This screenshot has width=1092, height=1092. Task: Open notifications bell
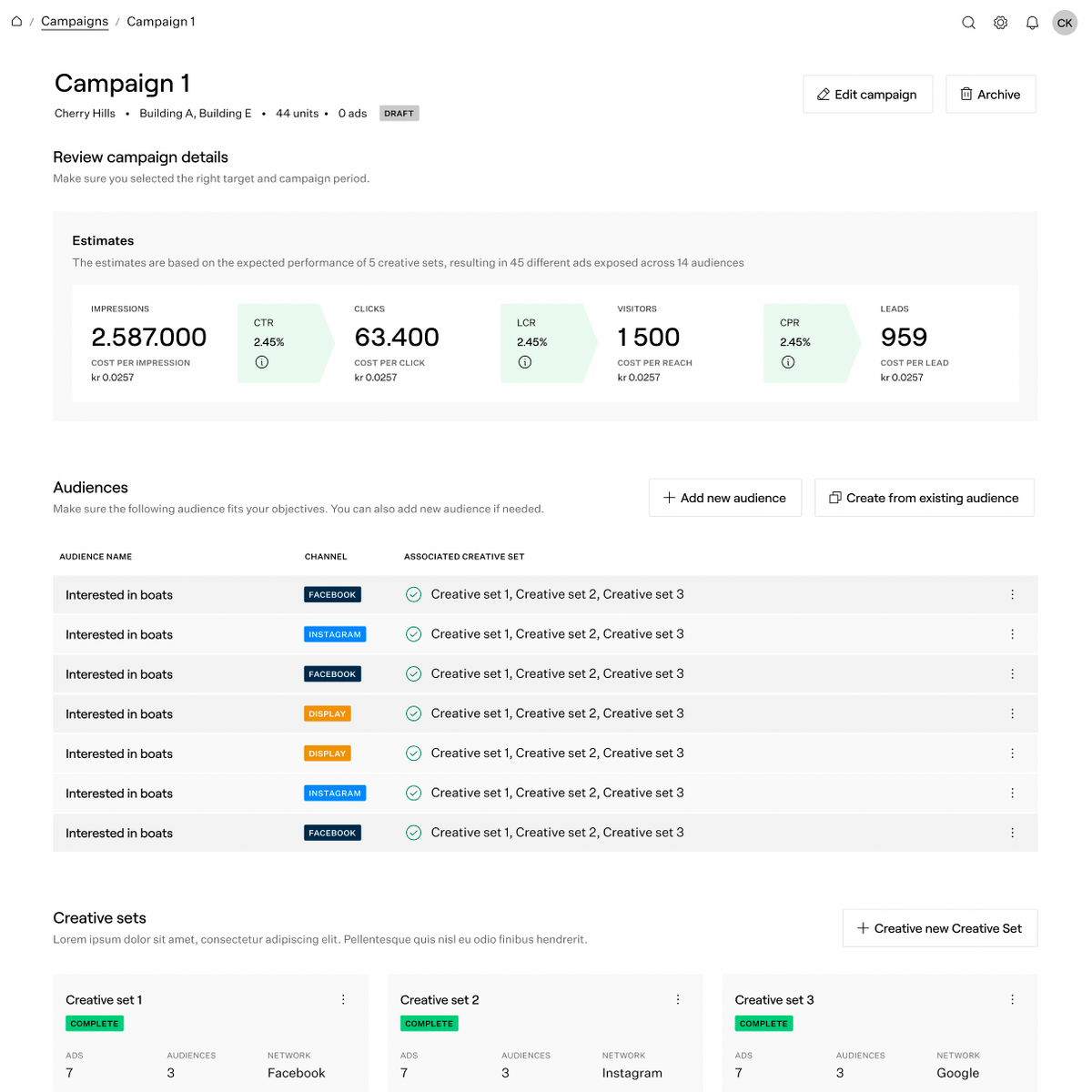[1032, 23]
